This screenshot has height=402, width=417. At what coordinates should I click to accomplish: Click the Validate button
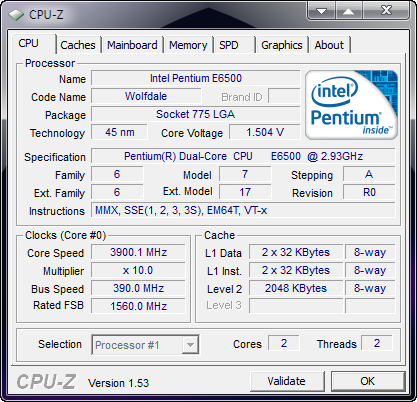(287, 381)
